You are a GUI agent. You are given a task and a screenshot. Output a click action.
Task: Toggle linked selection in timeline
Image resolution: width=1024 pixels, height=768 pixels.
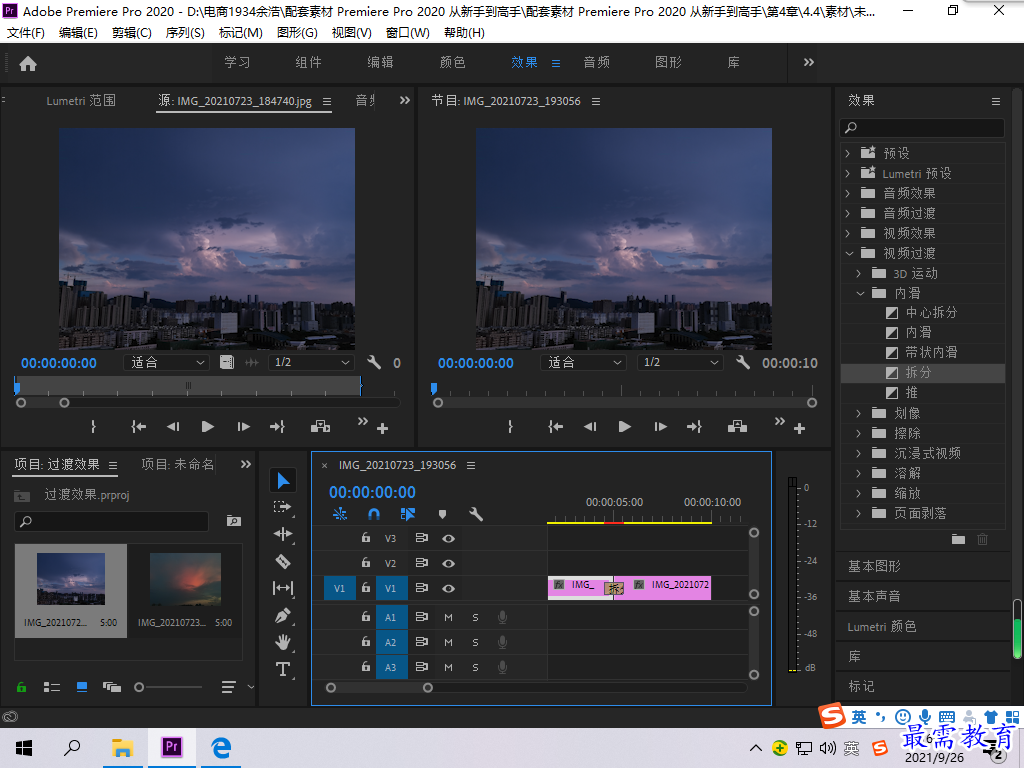pyautogui.click(x=408, y=515)
